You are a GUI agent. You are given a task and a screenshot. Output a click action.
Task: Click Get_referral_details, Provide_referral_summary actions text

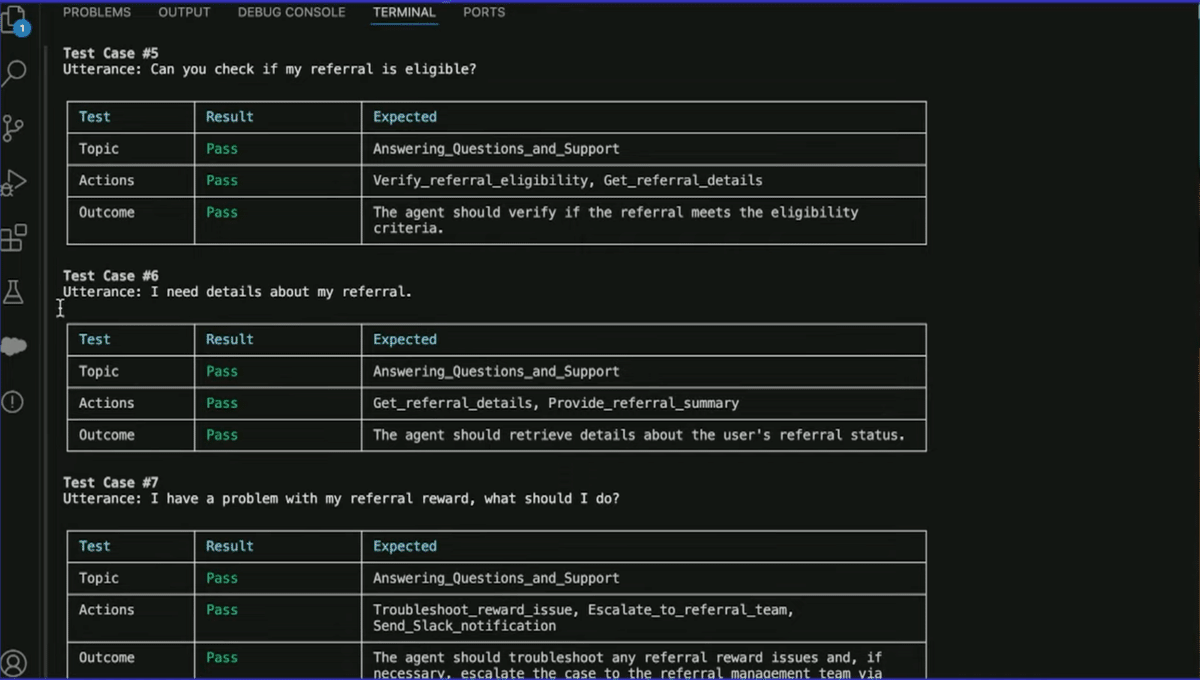556,403
